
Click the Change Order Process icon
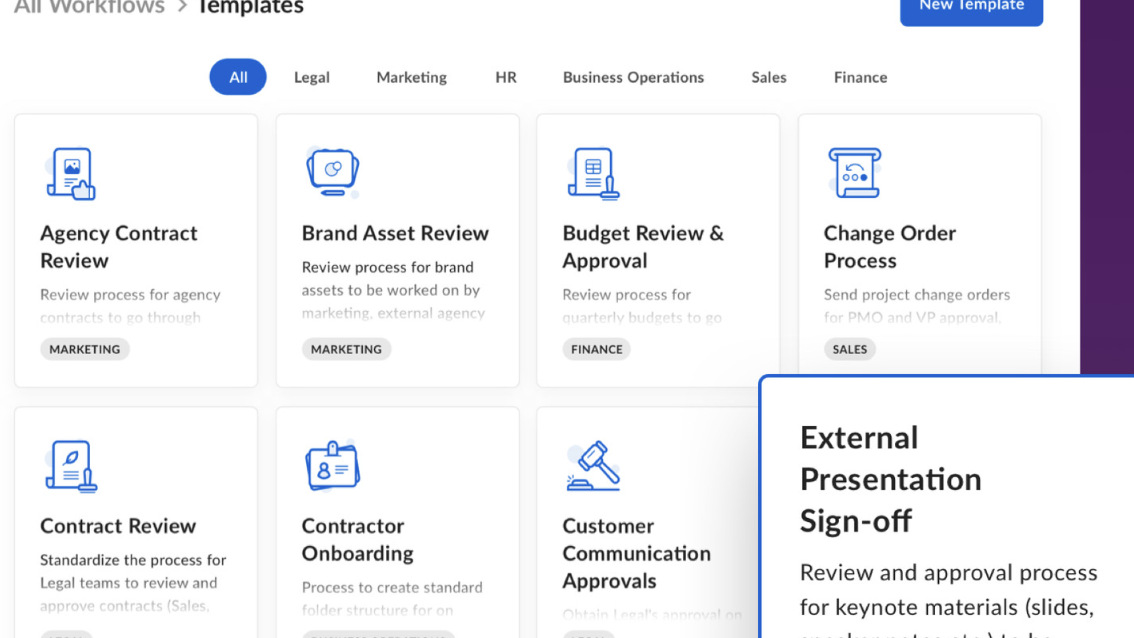(854, 172)
